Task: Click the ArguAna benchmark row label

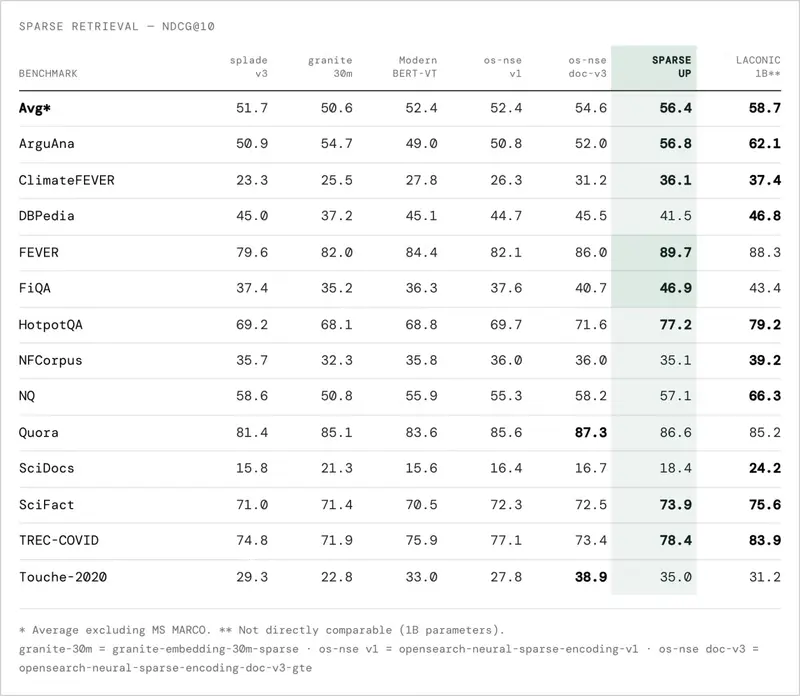Action: pyautogui.click(x=46, y=144)
